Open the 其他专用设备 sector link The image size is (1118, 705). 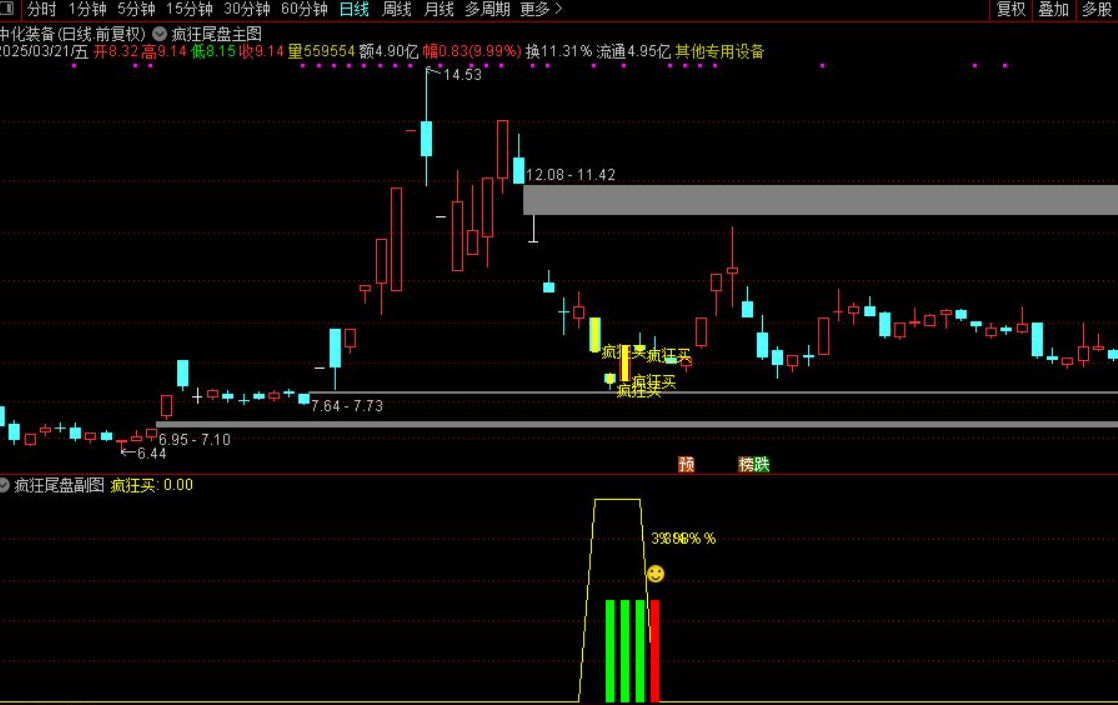(719, 51)
